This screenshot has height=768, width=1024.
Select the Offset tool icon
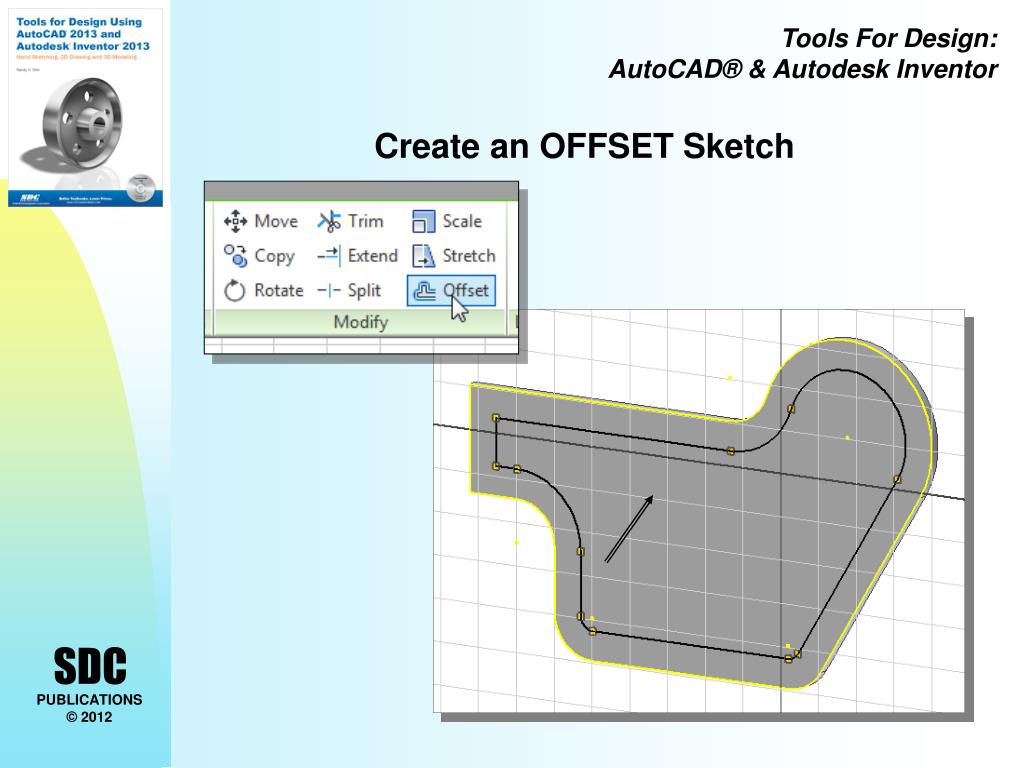(x=424, y=291)
